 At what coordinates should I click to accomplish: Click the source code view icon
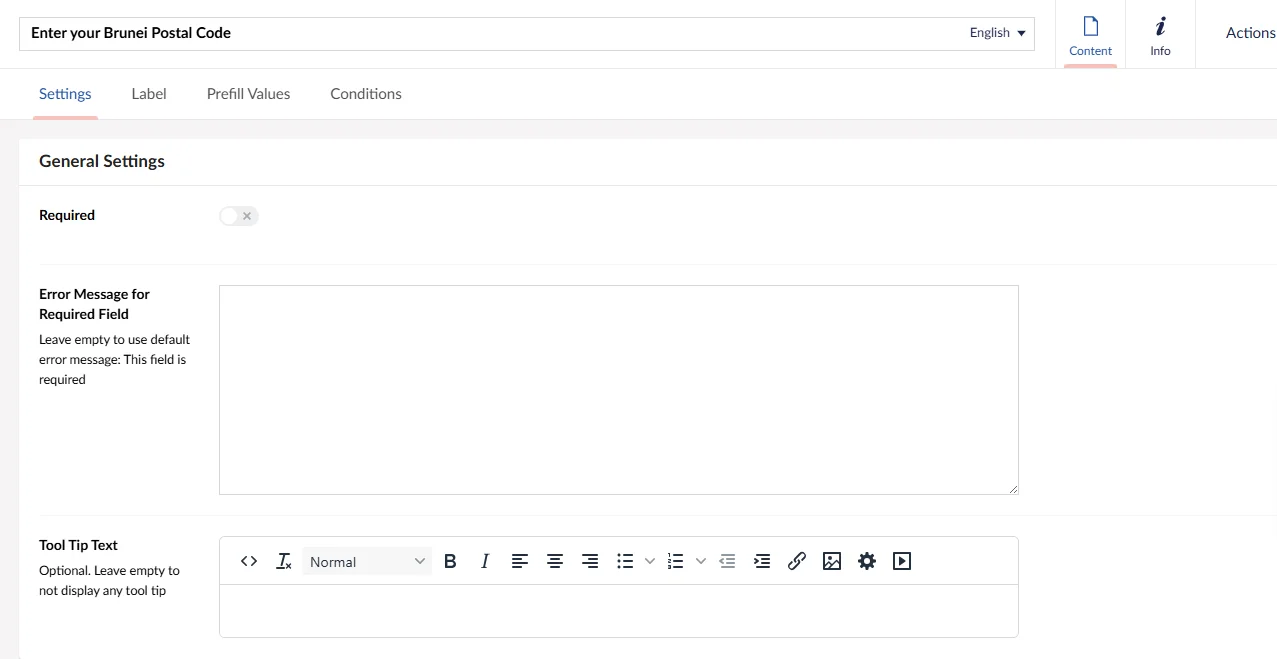coord(249,562)
